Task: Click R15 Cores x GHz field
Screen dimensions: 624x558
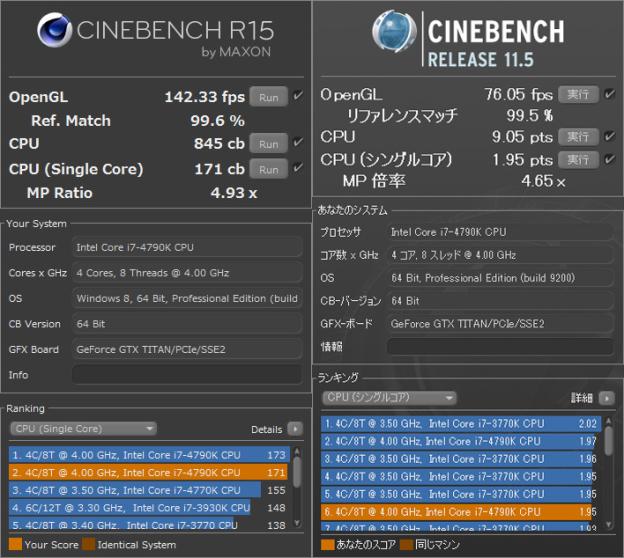Action: 187,273
